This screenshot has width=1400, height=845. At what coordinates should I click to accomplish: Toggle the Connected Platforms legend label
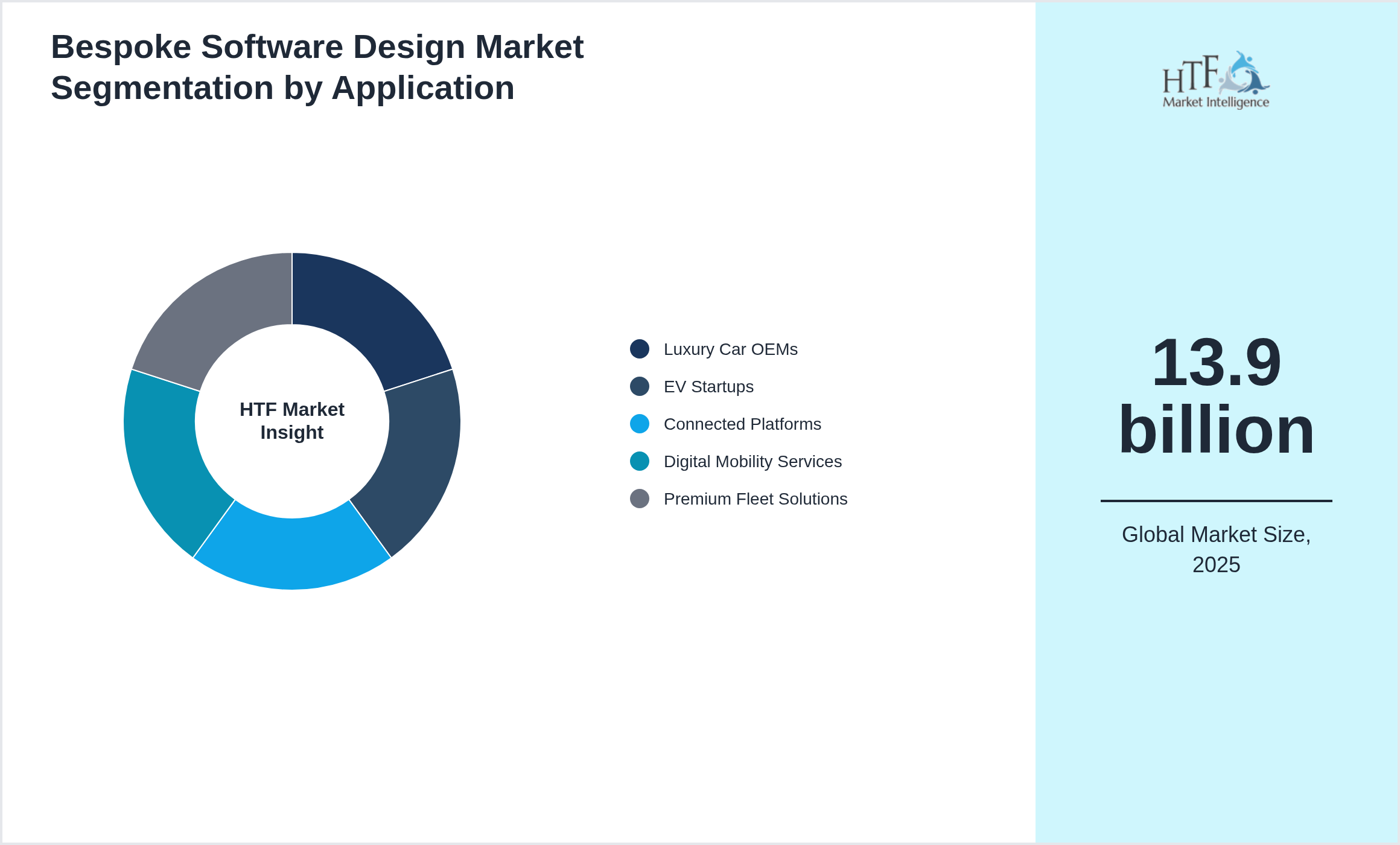point(742,424)
